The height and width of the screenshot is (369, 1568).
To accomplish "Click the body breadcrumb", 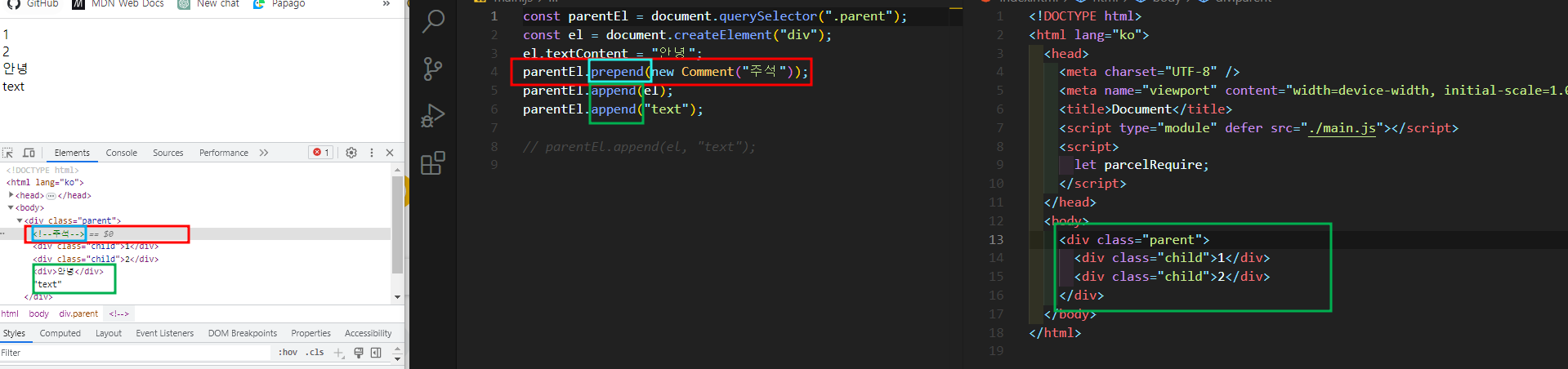I will pyautogui.click(x=38, y=313).
